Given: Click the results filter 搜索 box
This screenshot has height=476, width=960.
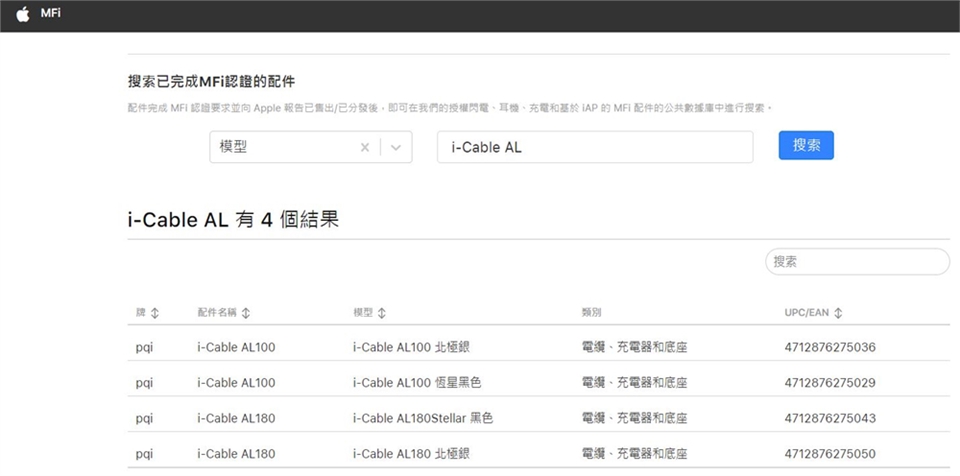Looking at the screenshot, I should tap(857, 262).
